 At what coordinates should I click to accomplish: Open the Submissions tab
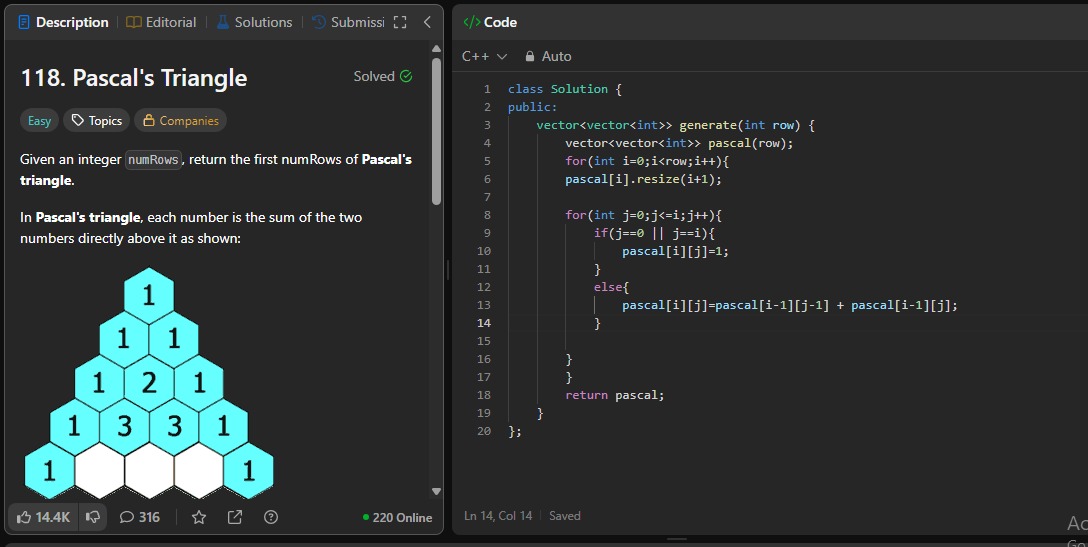(348, 22)
